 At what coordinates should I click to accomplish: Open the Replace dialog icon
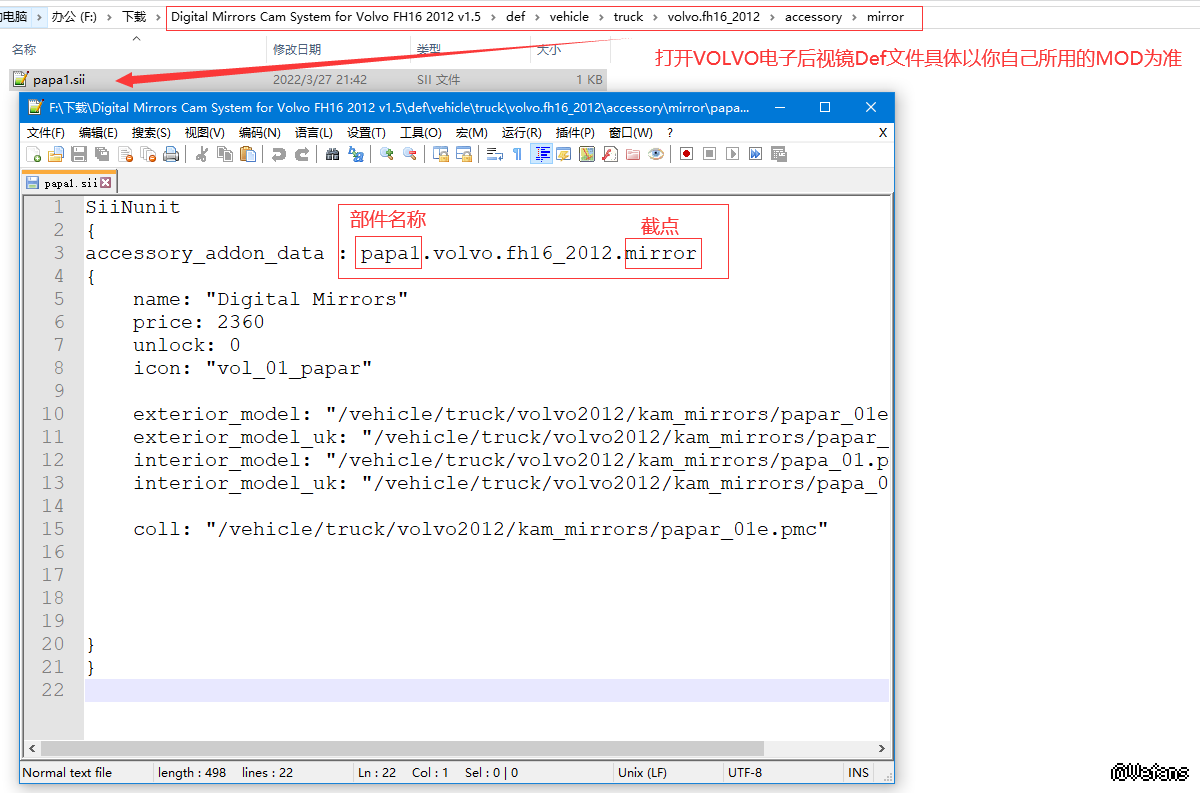[x=355, y=154]
